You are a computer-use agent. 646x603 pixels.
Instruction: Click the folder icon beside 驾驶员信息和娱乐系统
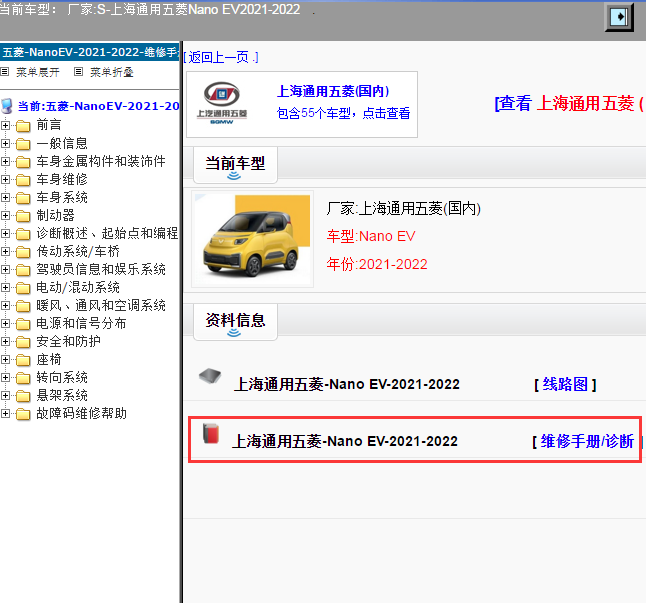23,270
